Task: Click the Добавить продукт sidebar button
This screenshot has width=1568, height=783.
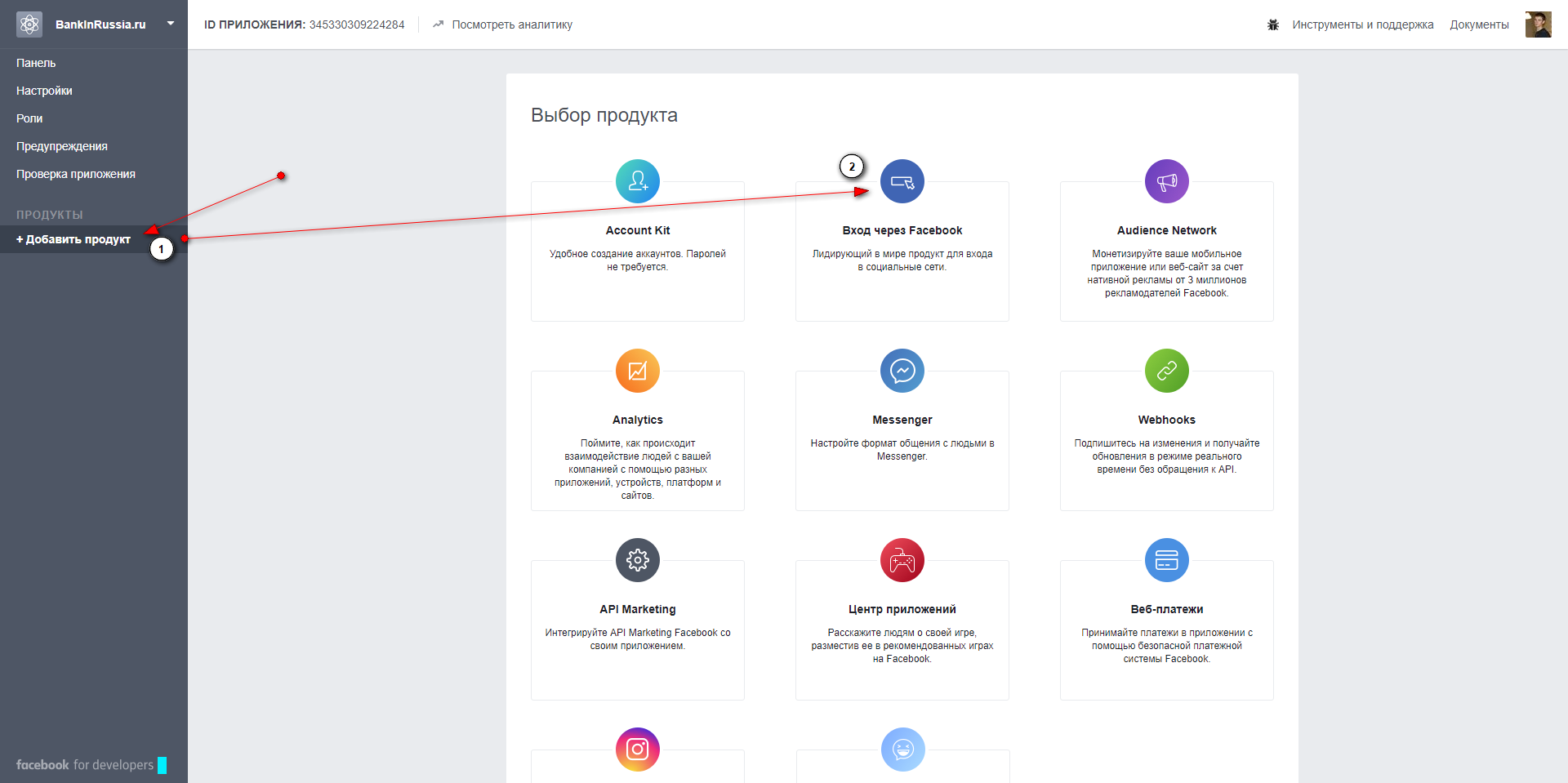Action: click(73, 239)
